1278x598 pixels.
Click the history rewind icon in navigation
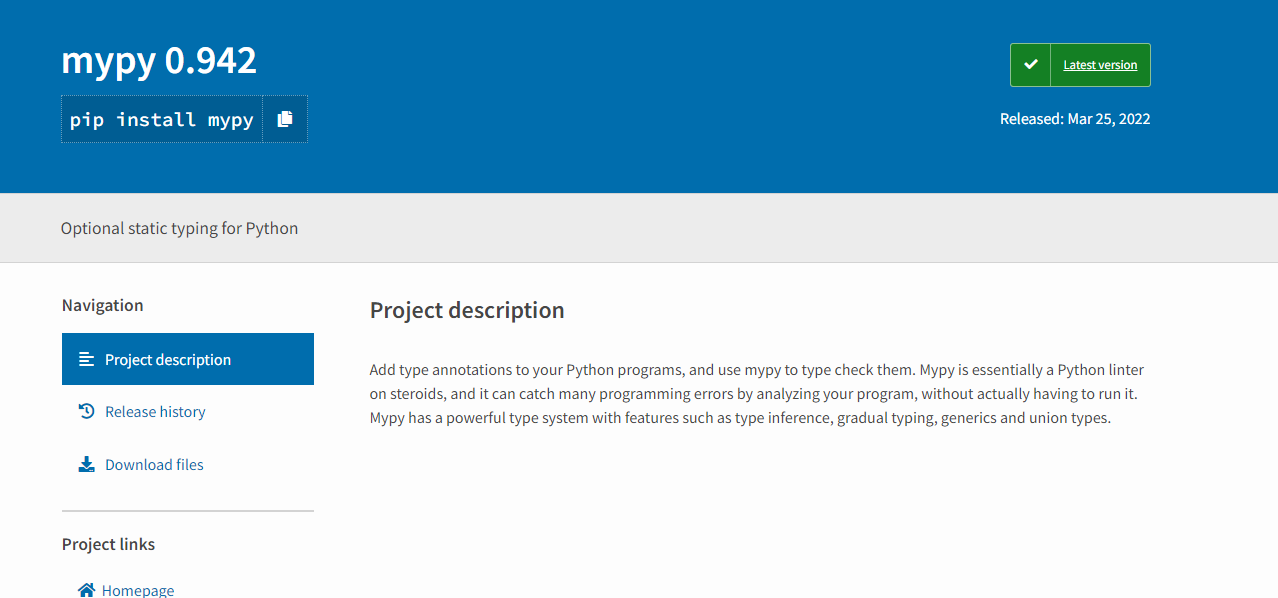[x=86, y=411]
